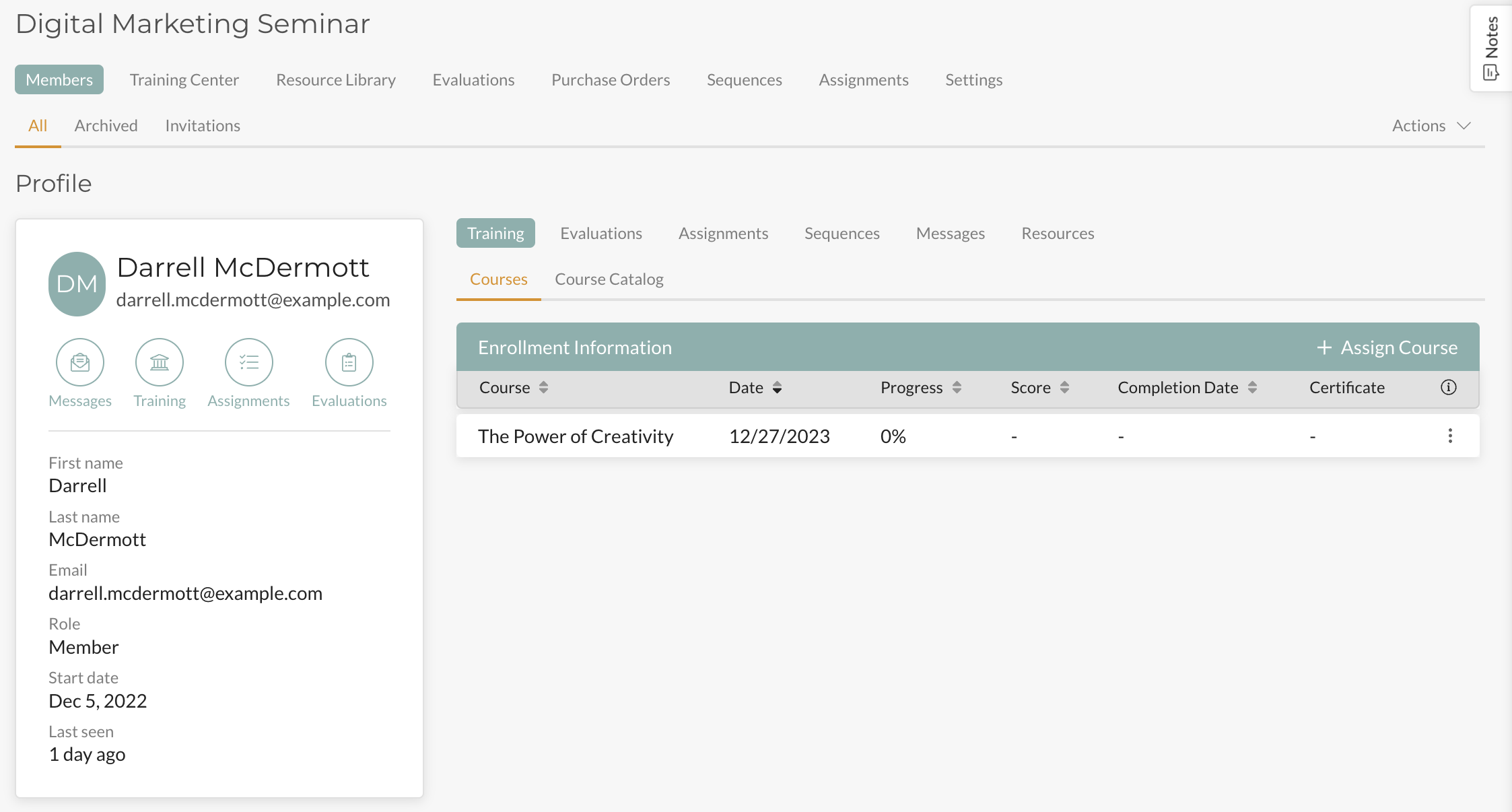Toggle sort order on the Progress column
1512x812 pixels.
click(x=957, y=387)
